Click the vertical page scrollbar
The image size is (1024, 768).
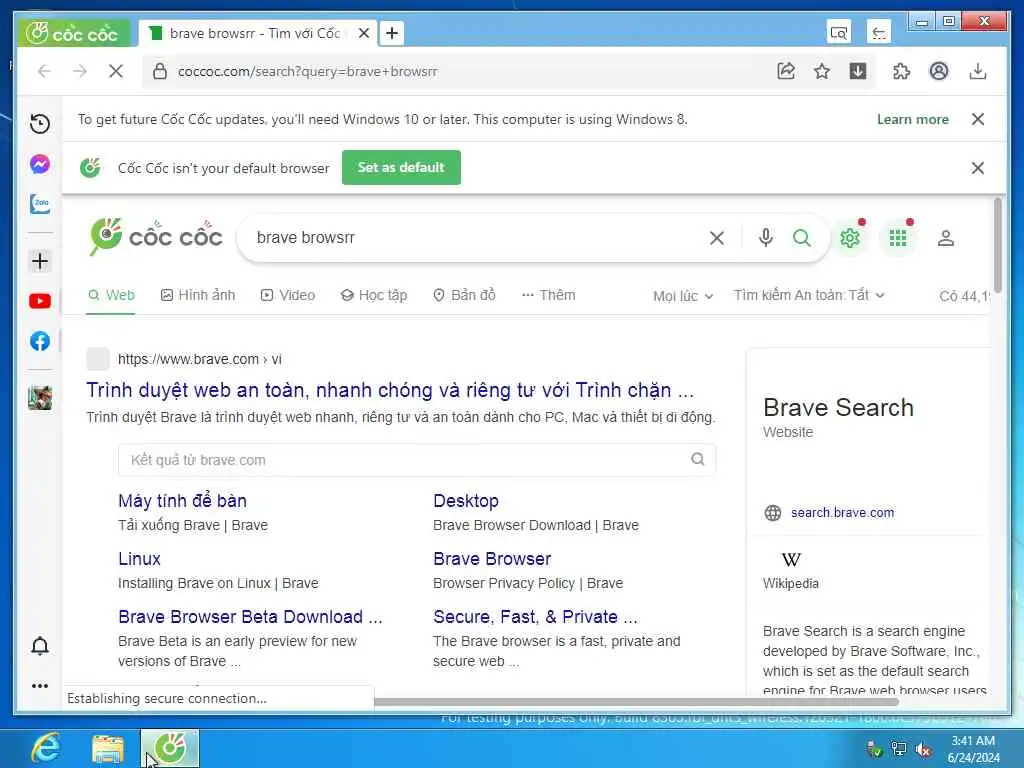tap(997, 245)
